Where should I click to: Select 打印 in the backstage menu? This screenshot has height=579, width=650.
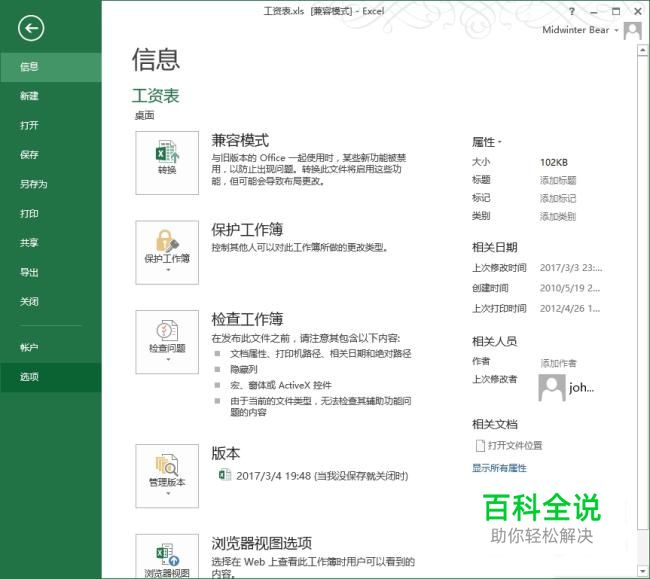coord(51,213)
